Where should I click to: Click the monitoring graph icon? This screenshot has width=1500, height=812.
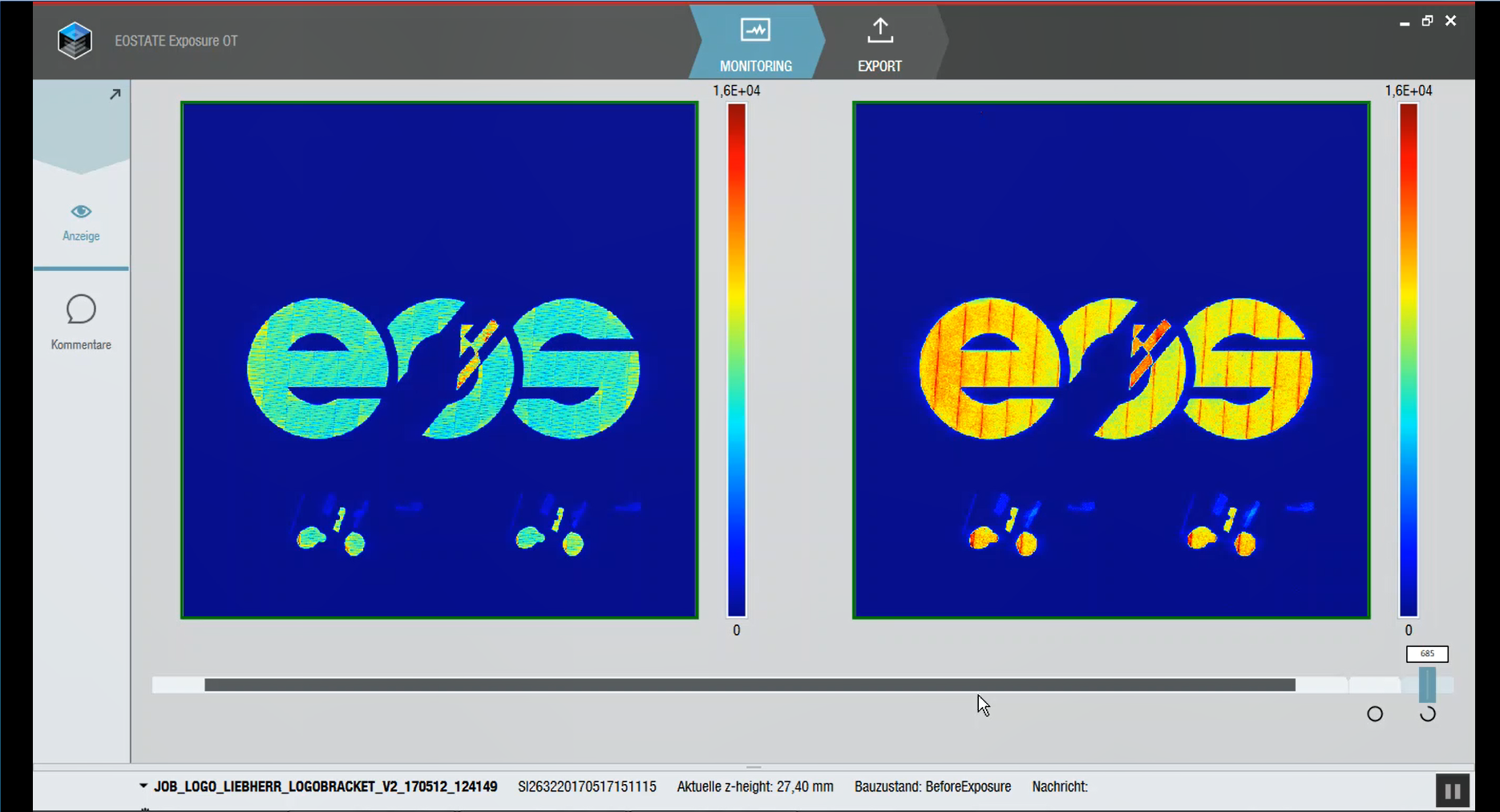coord(754,30)
